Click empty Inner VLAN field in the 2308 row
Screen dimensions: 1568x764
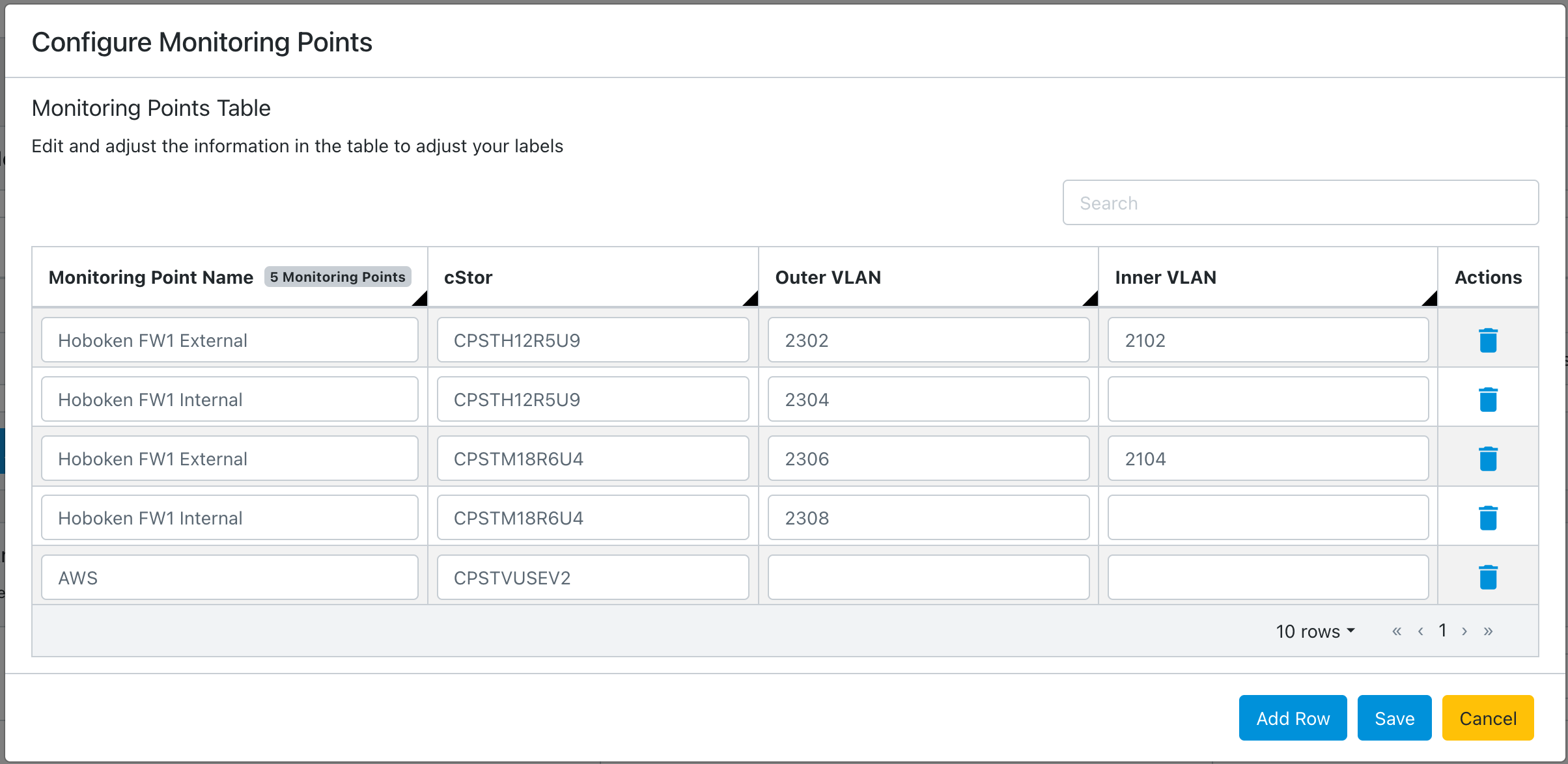click(1268, 517)
